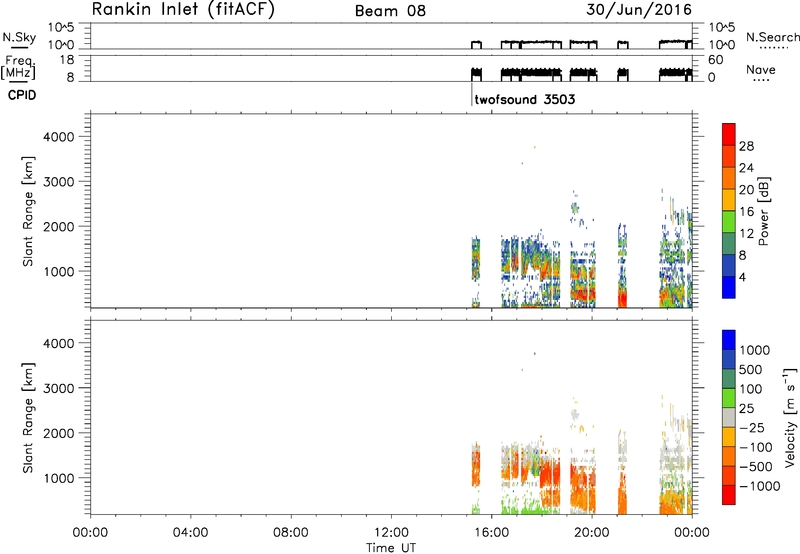Viewport: 800px width, 554px height.
Task: Click the '4000' tick in the power panel
Action: 59,137
